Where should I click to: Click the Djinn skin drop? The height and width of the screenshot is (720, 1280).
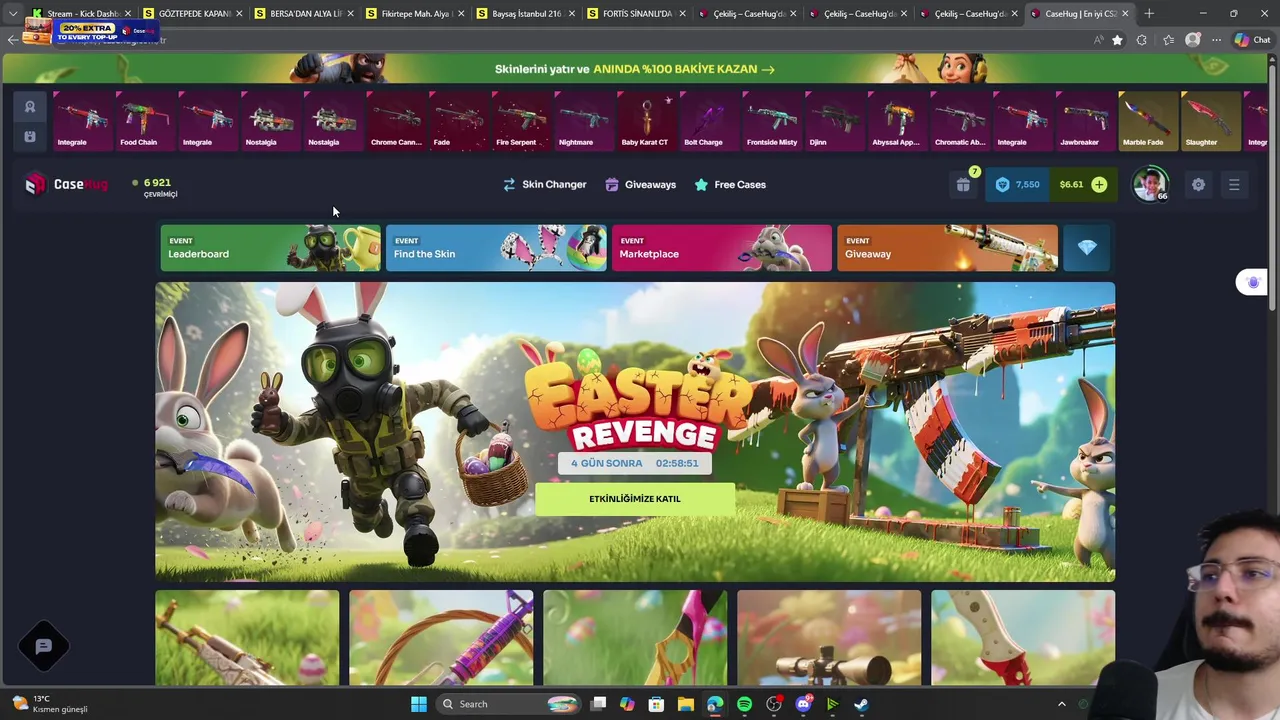pos(834,120)
